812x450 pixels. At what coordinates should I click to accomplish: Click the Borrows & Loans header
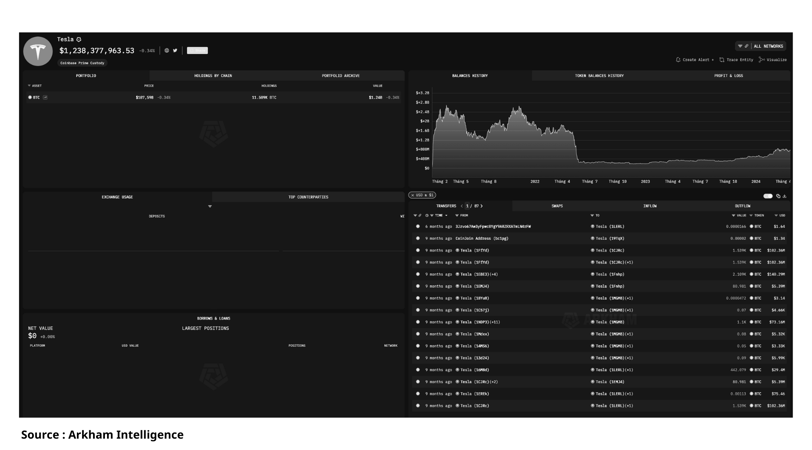[213, 318]
